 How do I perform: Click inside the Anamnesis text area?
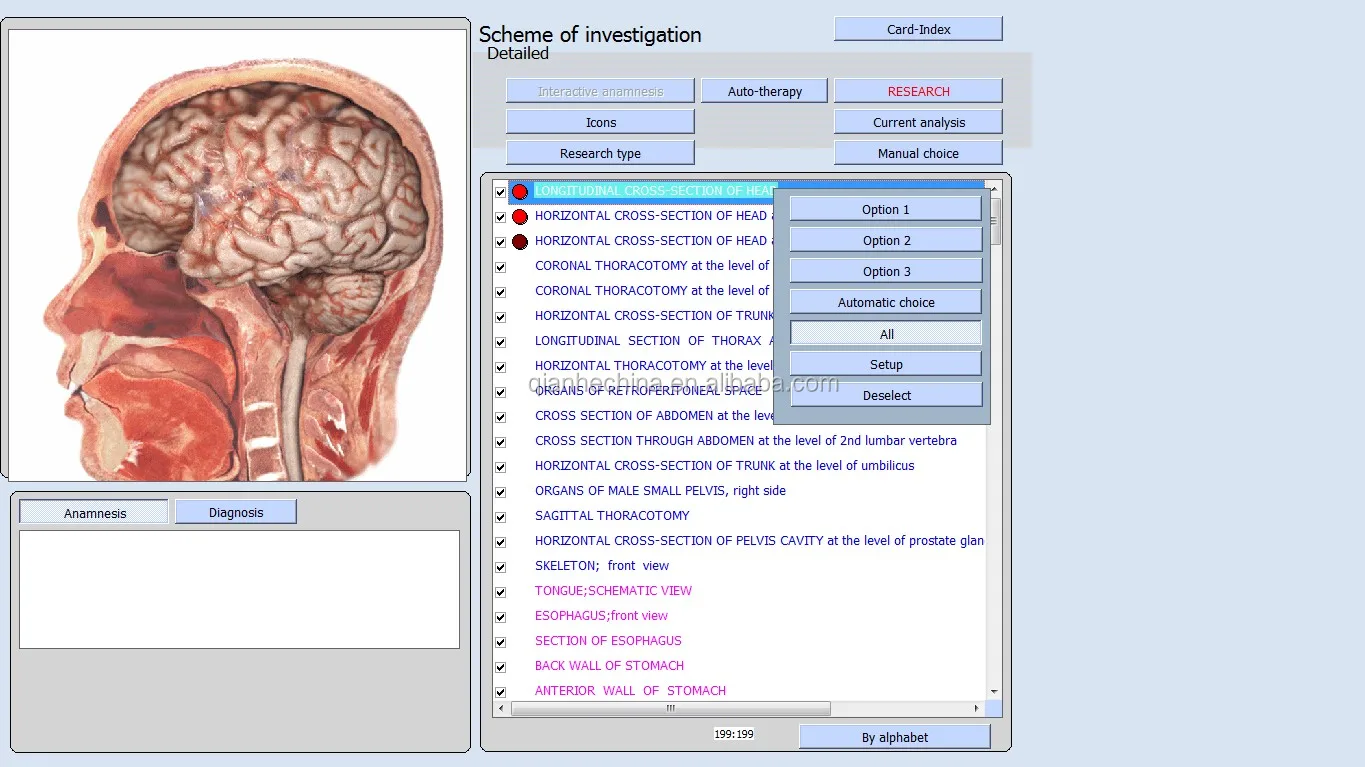point(239,589)
